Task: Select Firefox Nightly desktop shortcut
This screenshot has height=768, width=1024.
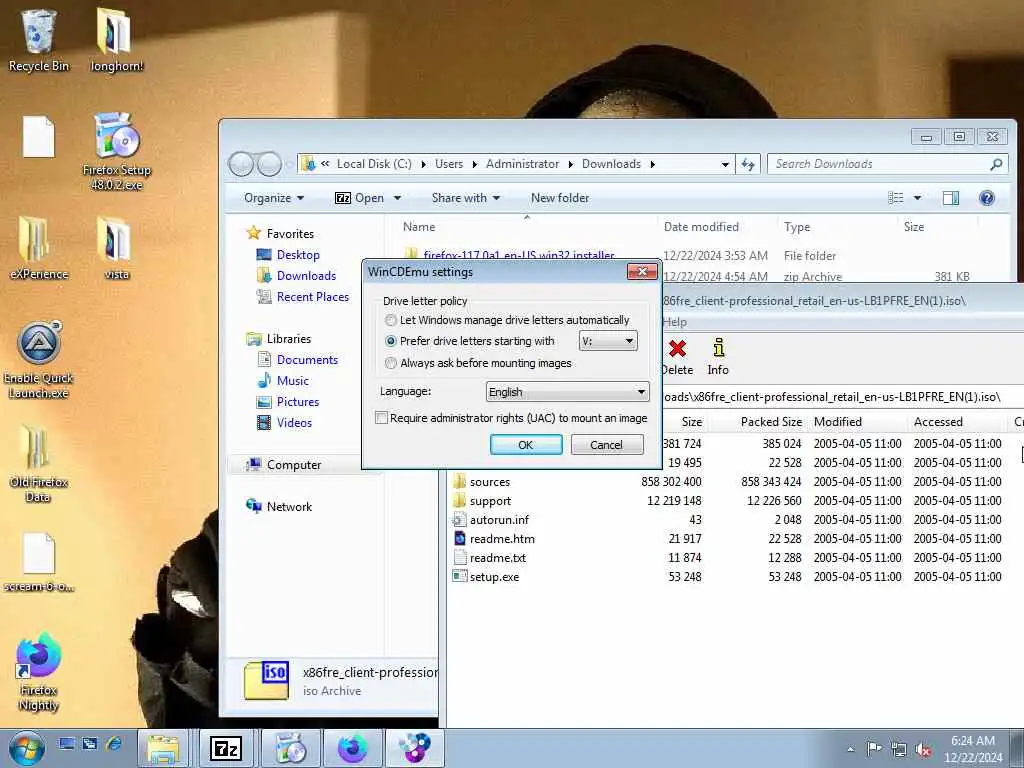Action: coord(38,671)
